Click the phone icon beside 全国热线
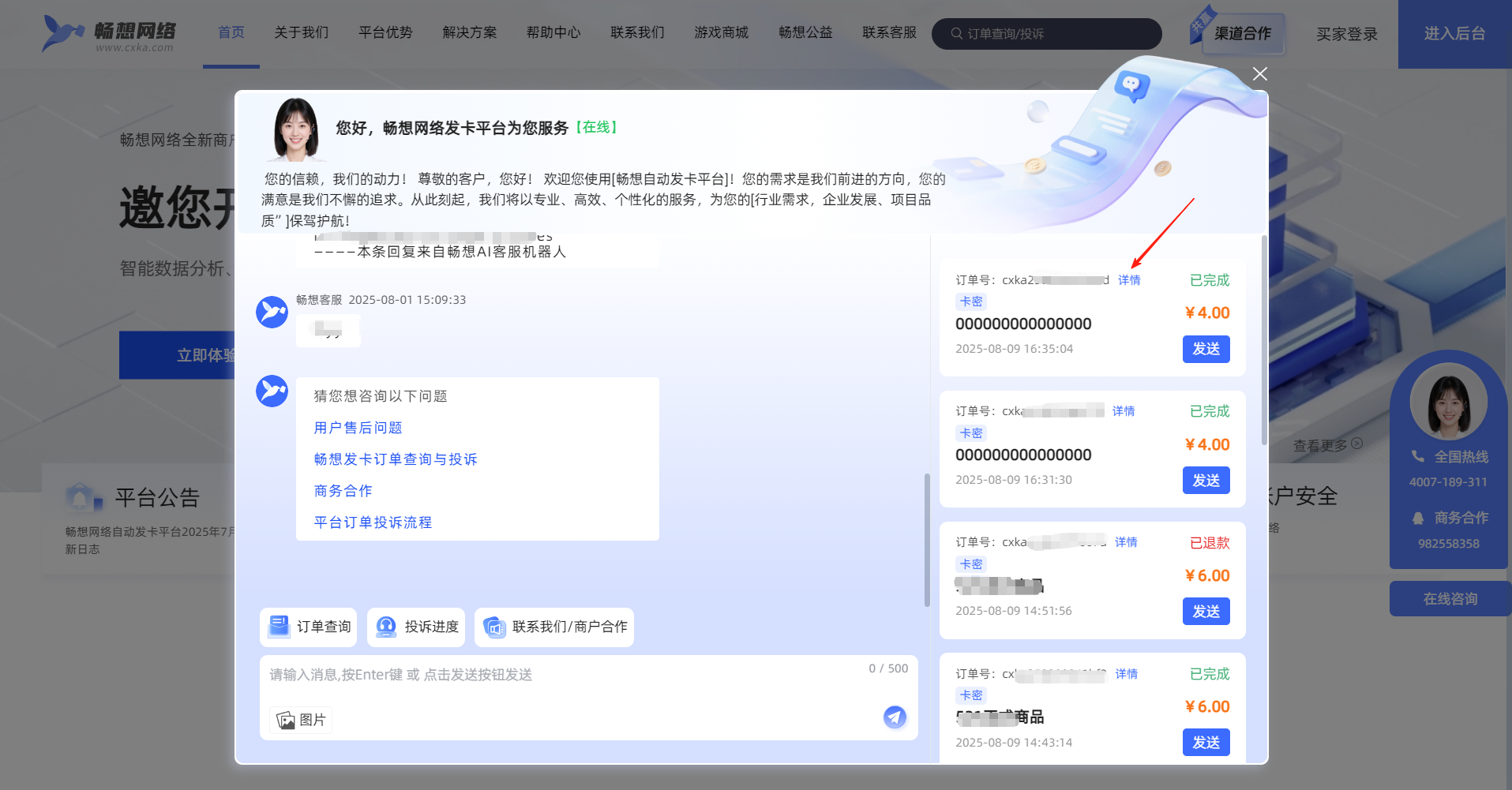This screenshot has height=790, width=1512. 1418,456
